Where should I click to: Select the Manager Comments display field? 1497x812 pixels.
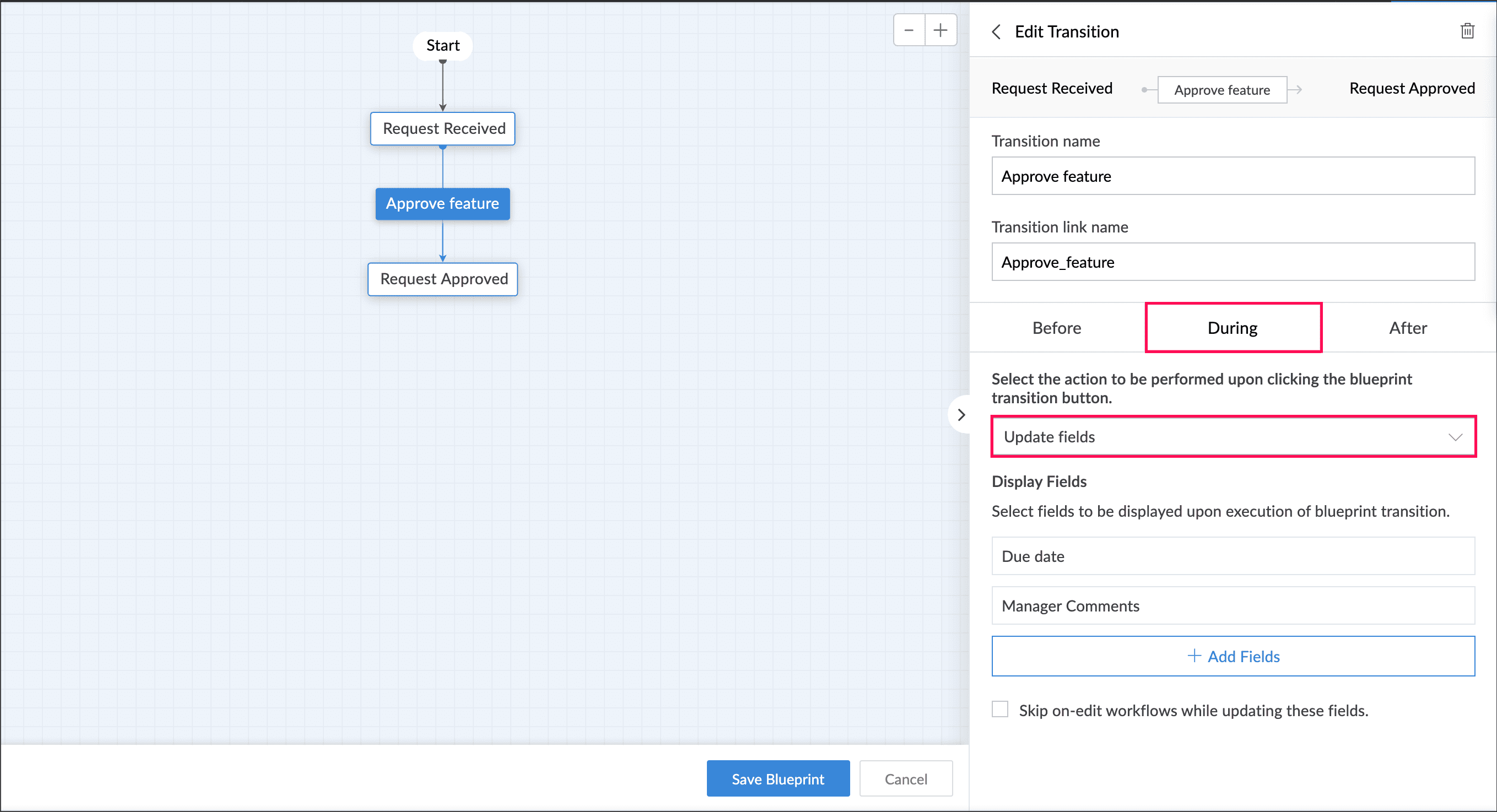tap(1233, 606)
